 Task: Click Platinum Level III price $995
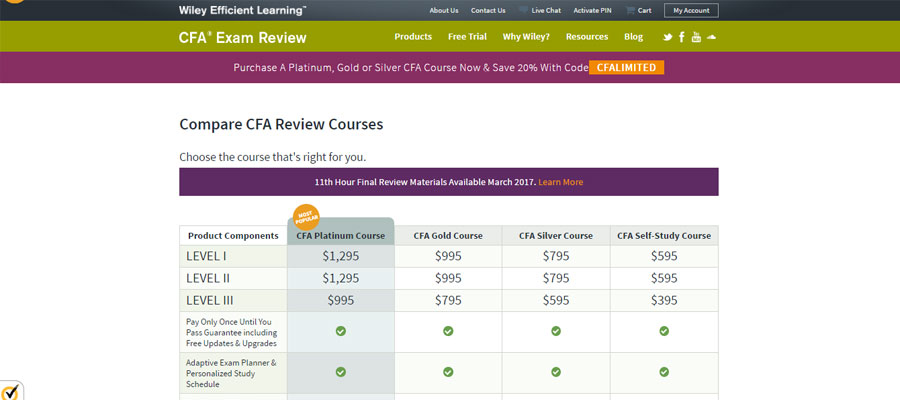pos(340,300)
